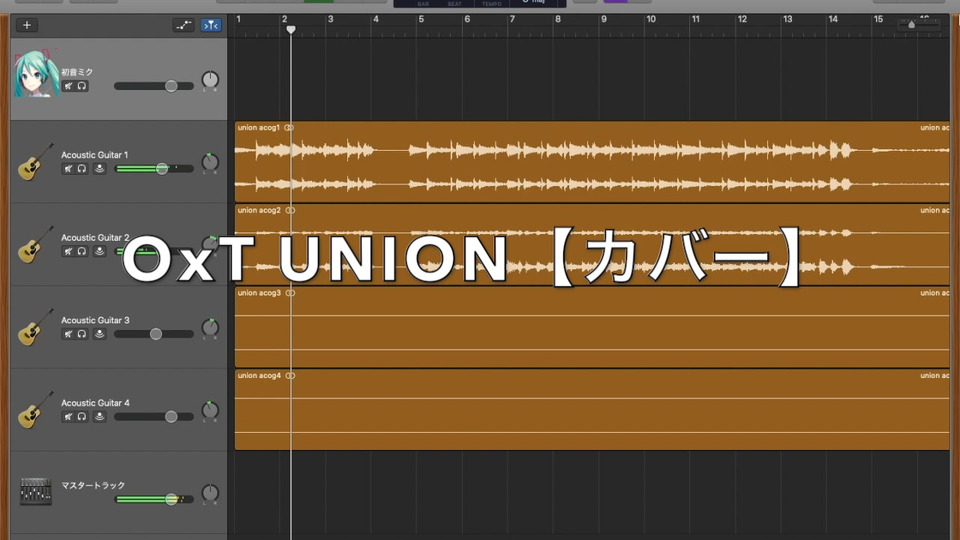Click the playhead marker on the ruler

(291, 29)
